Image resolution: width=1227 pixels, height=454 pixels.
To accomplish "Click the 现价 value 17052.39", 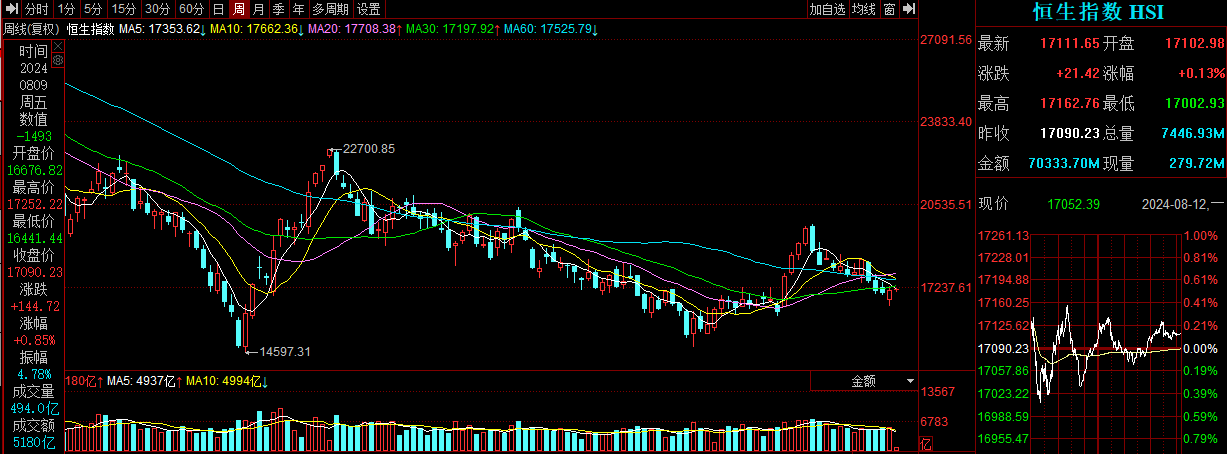I will (1074, 205).
